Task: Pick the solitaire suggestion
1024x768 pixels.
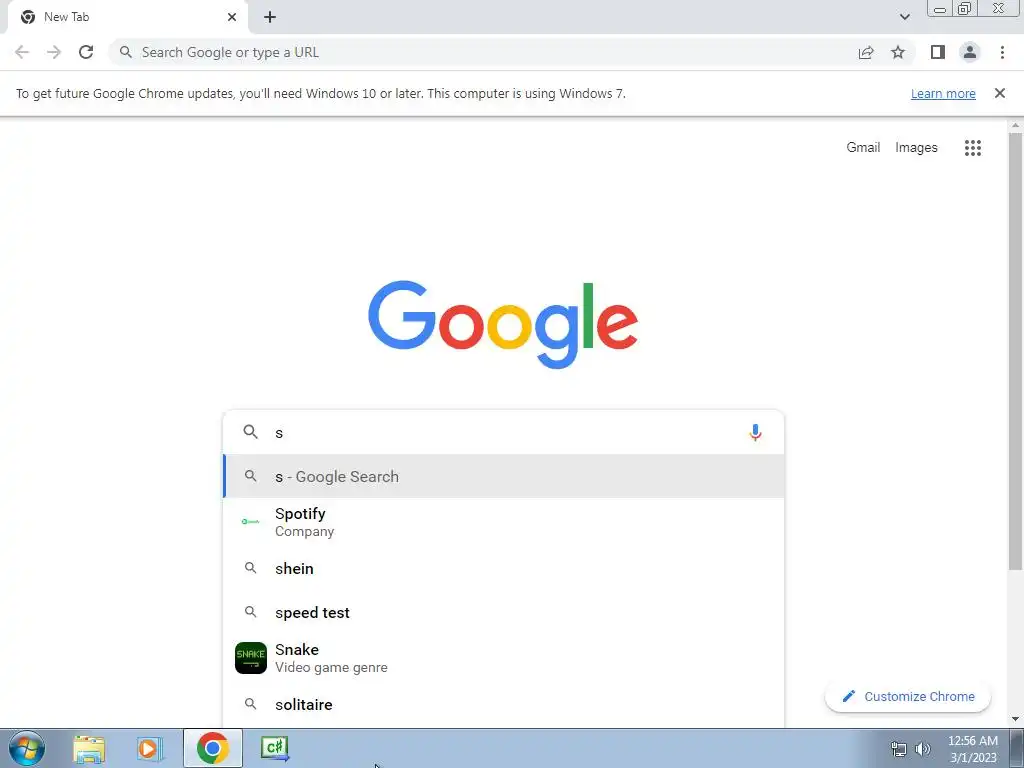Action: 504,704
